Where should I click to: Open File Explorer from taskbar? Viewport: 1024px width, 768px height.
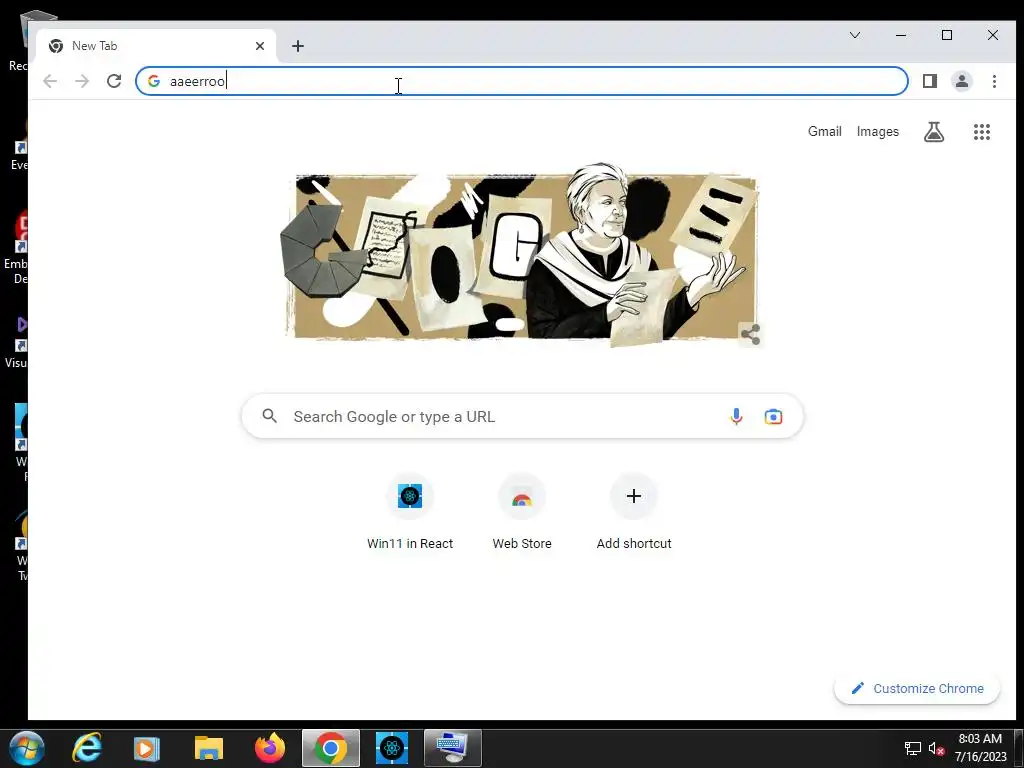(208, 748)
